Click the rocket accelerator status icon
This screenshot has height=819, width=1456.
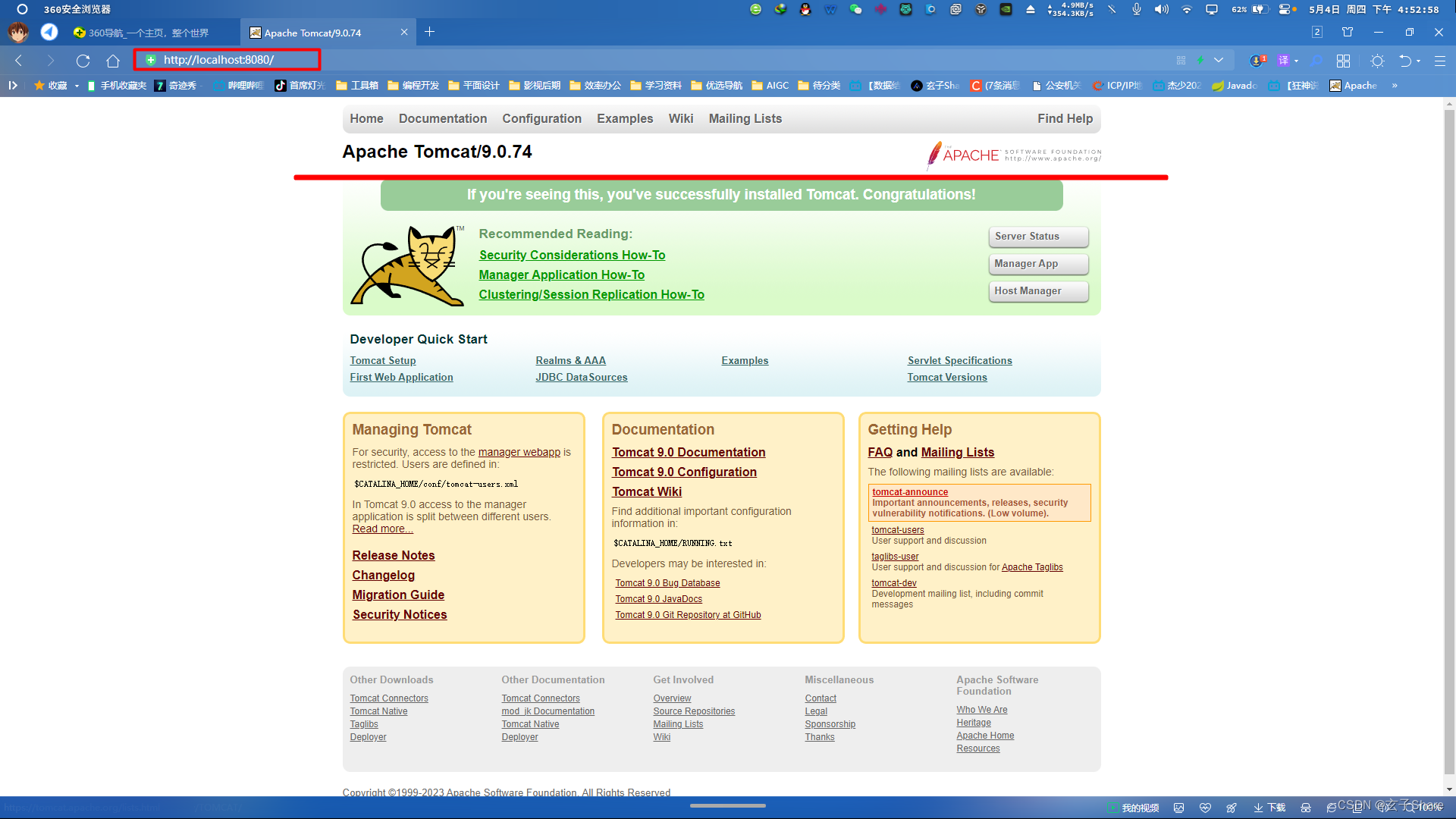[x=1232, y=808]
